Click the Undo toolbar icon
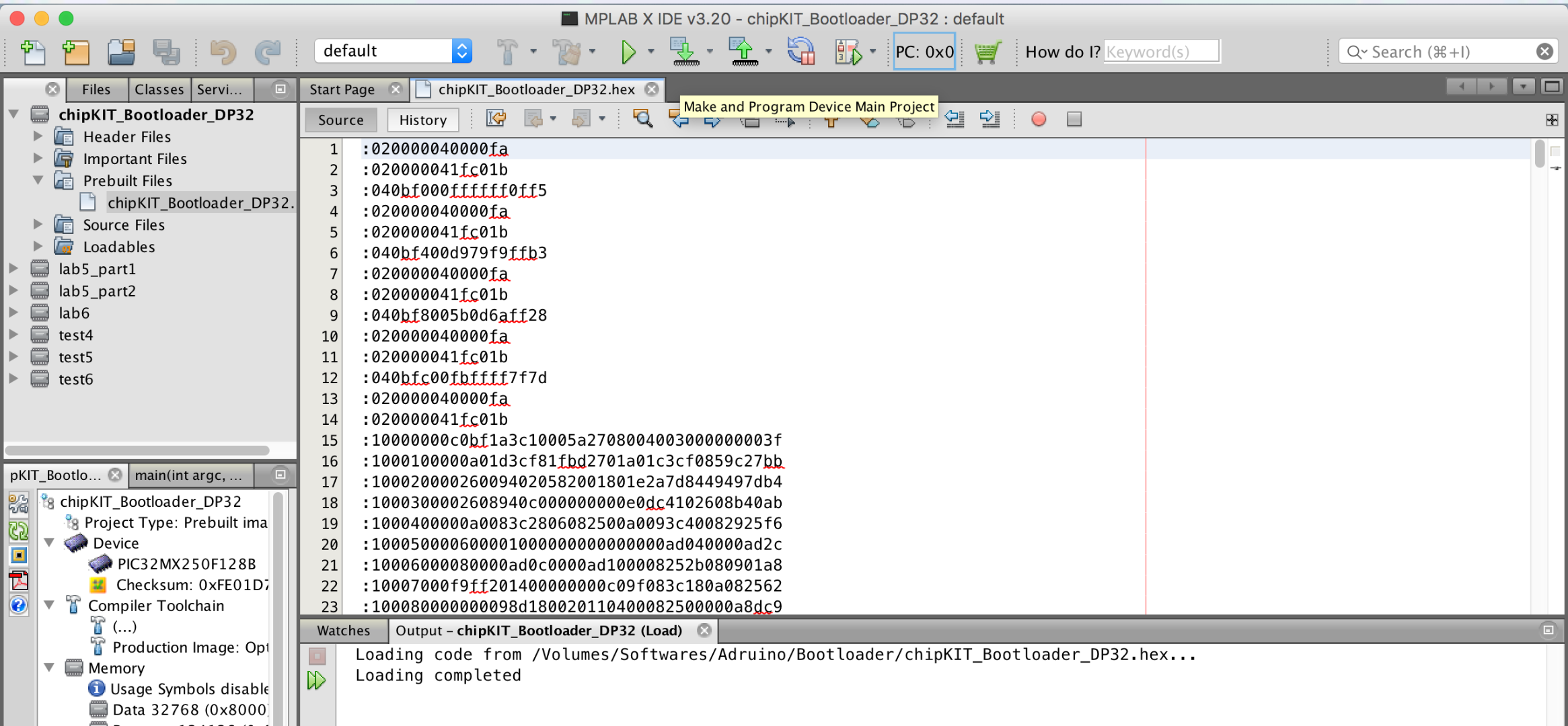The width and height of the screenshot is (1568, 726). tap(223, 51)
